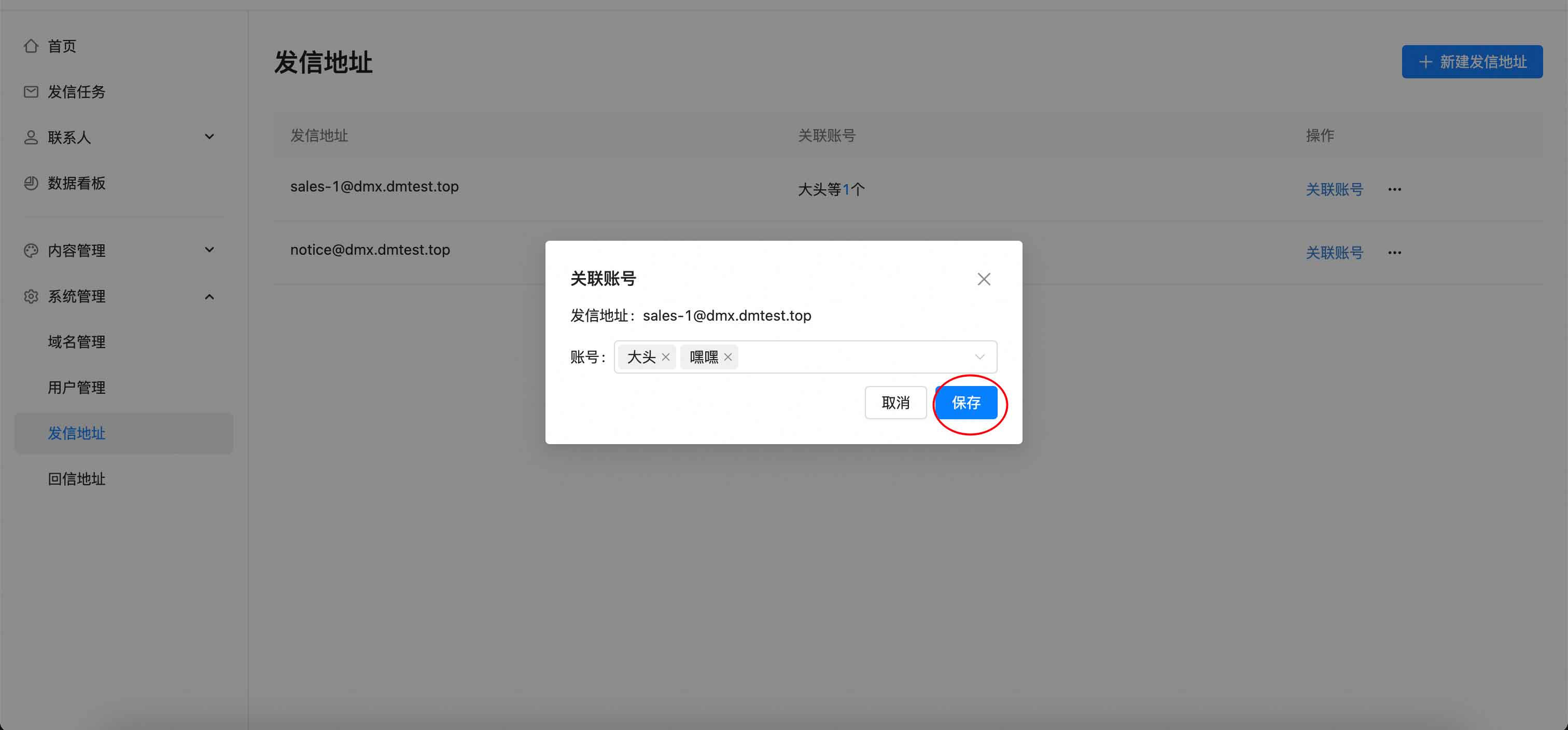Open the 用户管理 menu item

click(x=77, y=388)
